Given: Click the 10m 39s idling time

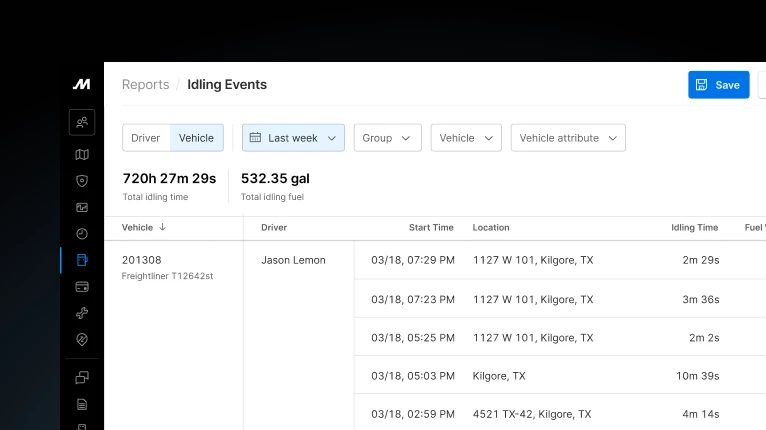Looking at the screenshot, I should 698,376.
